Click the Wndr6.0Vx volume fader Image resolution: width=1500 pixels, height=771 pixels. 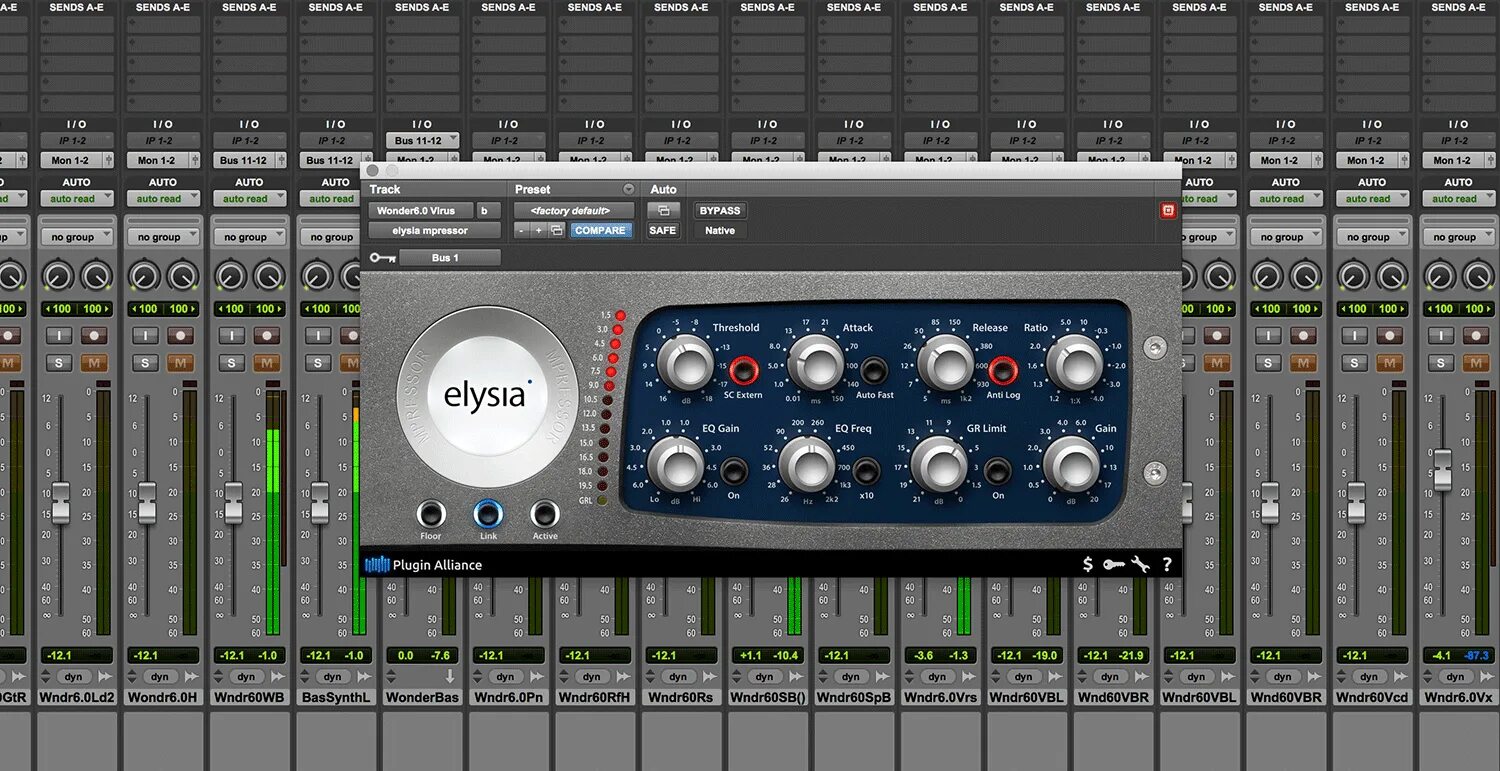tap(1442, 469)
